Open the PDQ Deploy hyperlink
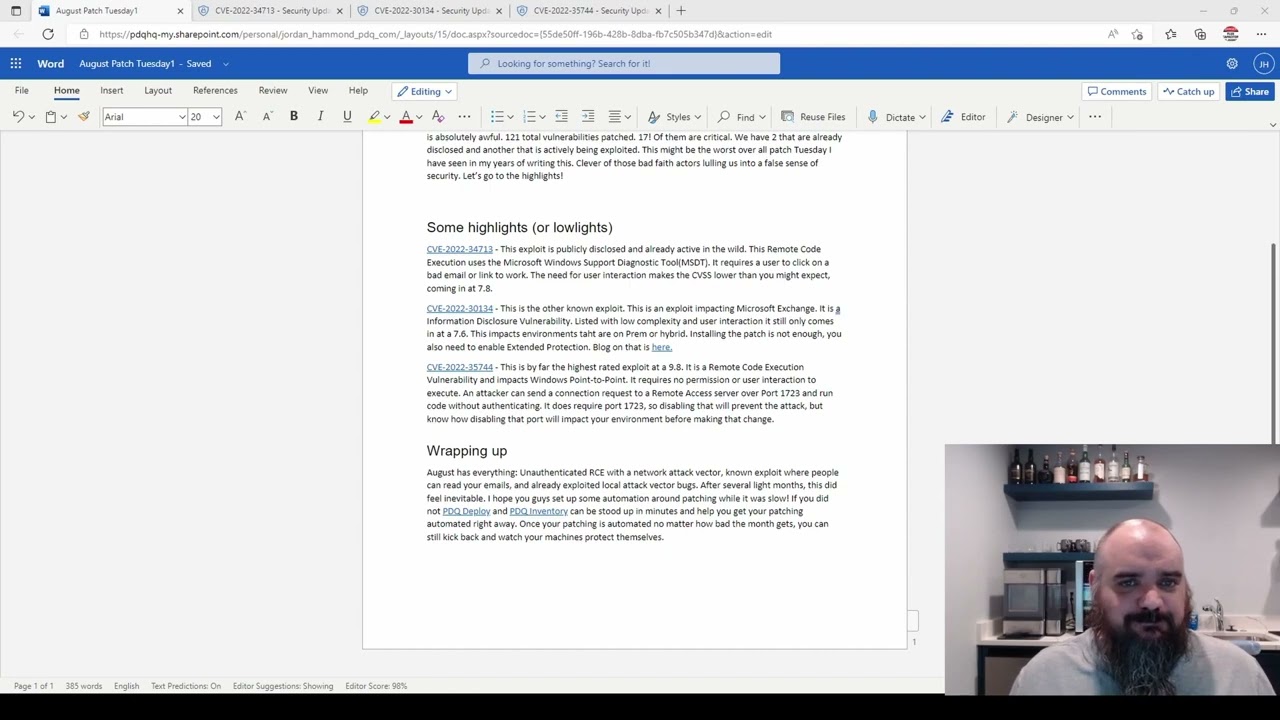1280x720 pixels. point(466,511)
